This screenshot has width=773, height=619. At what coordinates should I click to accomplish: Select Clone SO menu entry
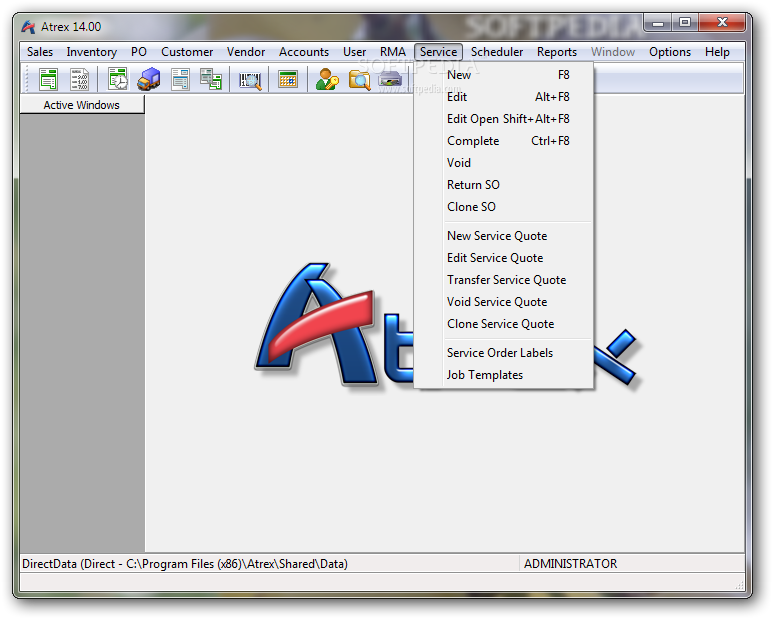504,207
